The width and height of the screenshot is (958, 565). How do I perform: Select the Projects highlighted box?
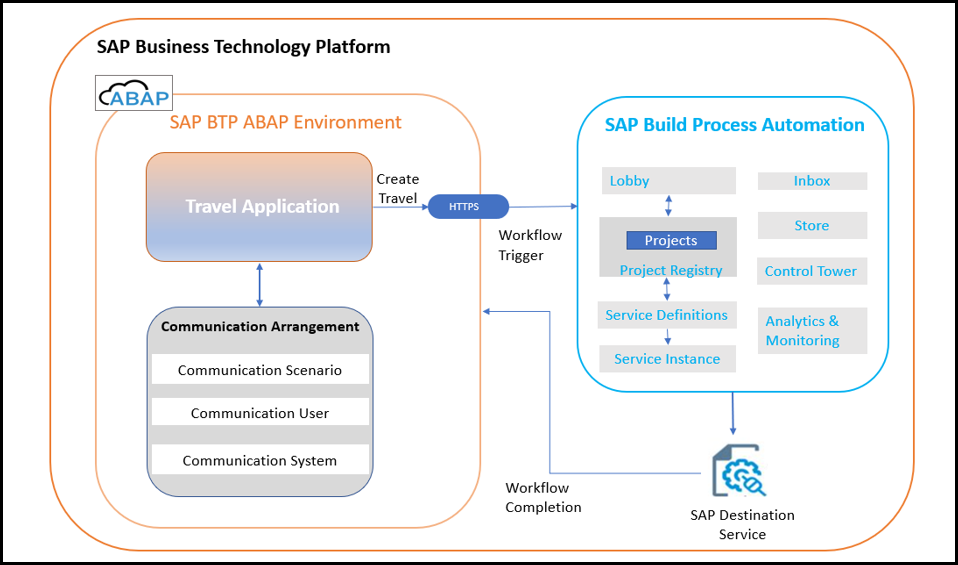click(x=671, y=240)
